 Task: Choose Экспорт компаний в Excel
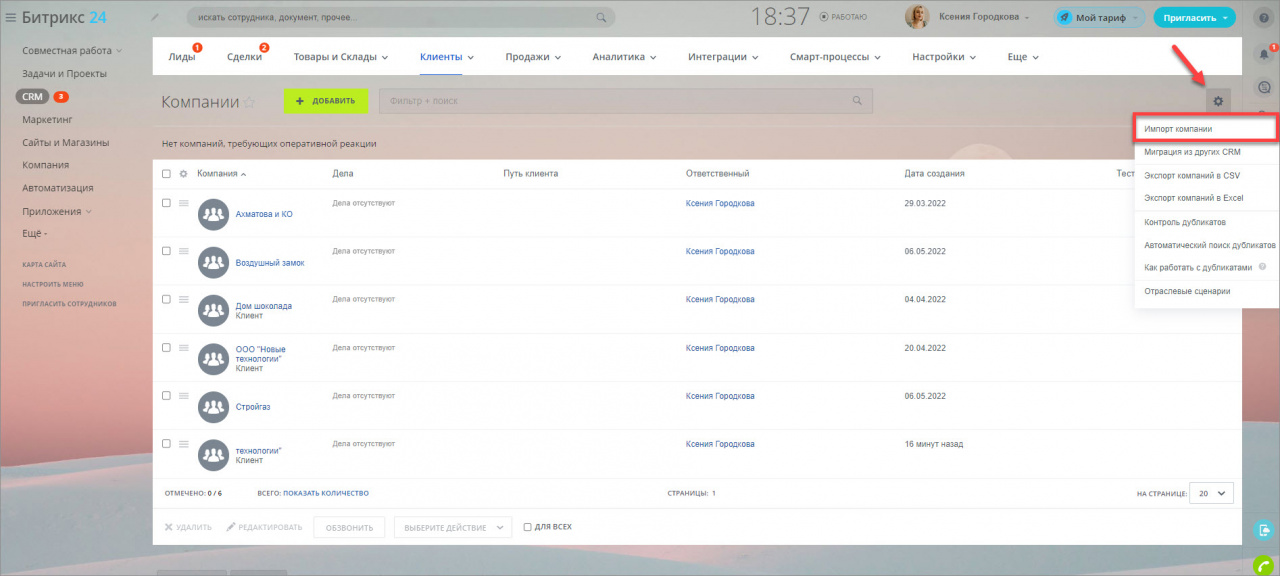click(x=1193, y=198)
